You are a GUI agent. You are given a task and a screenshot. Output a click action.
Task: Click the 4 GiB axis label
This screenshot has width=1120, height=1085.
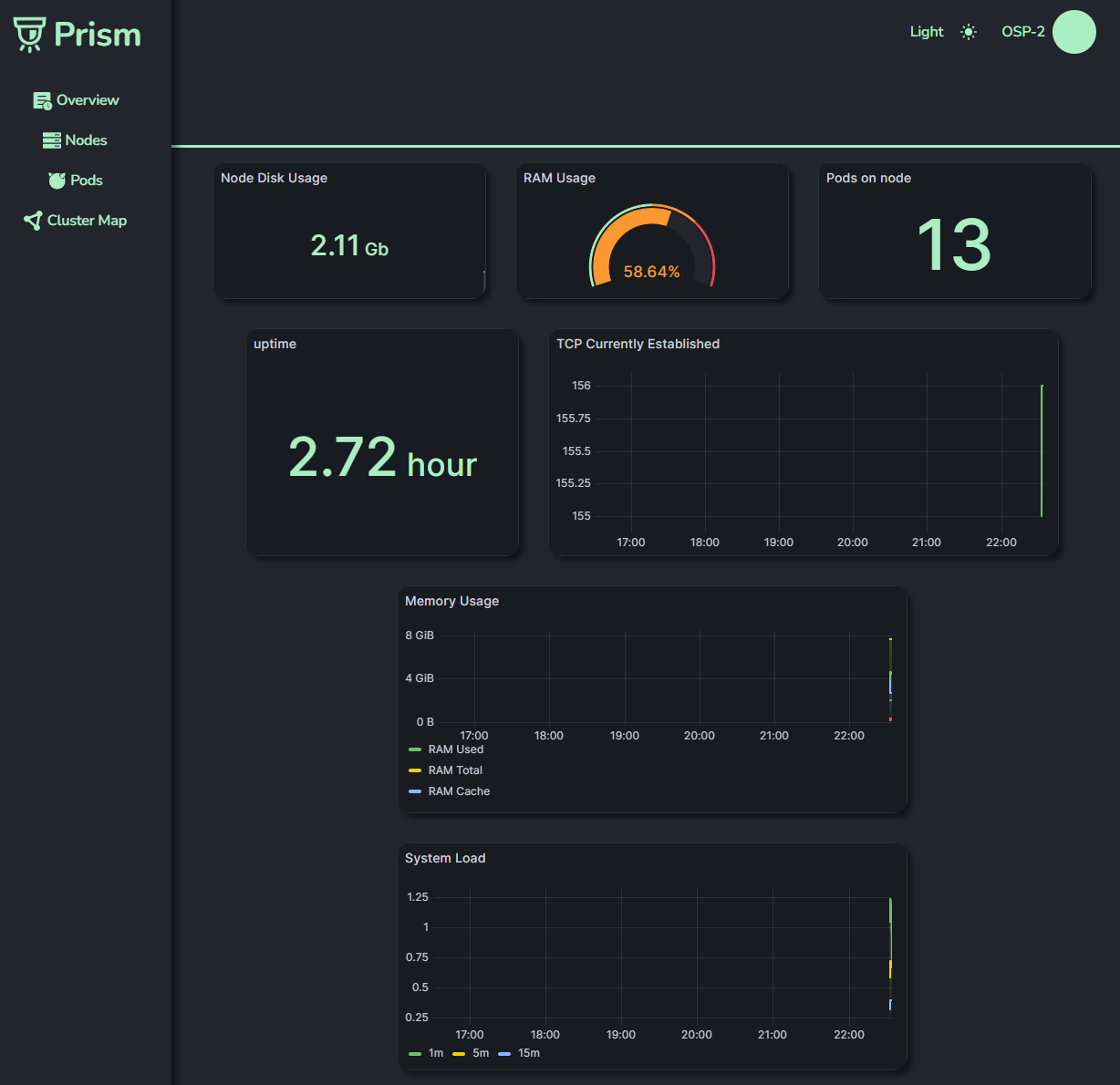pyautogui.click(x=420, y=678)
